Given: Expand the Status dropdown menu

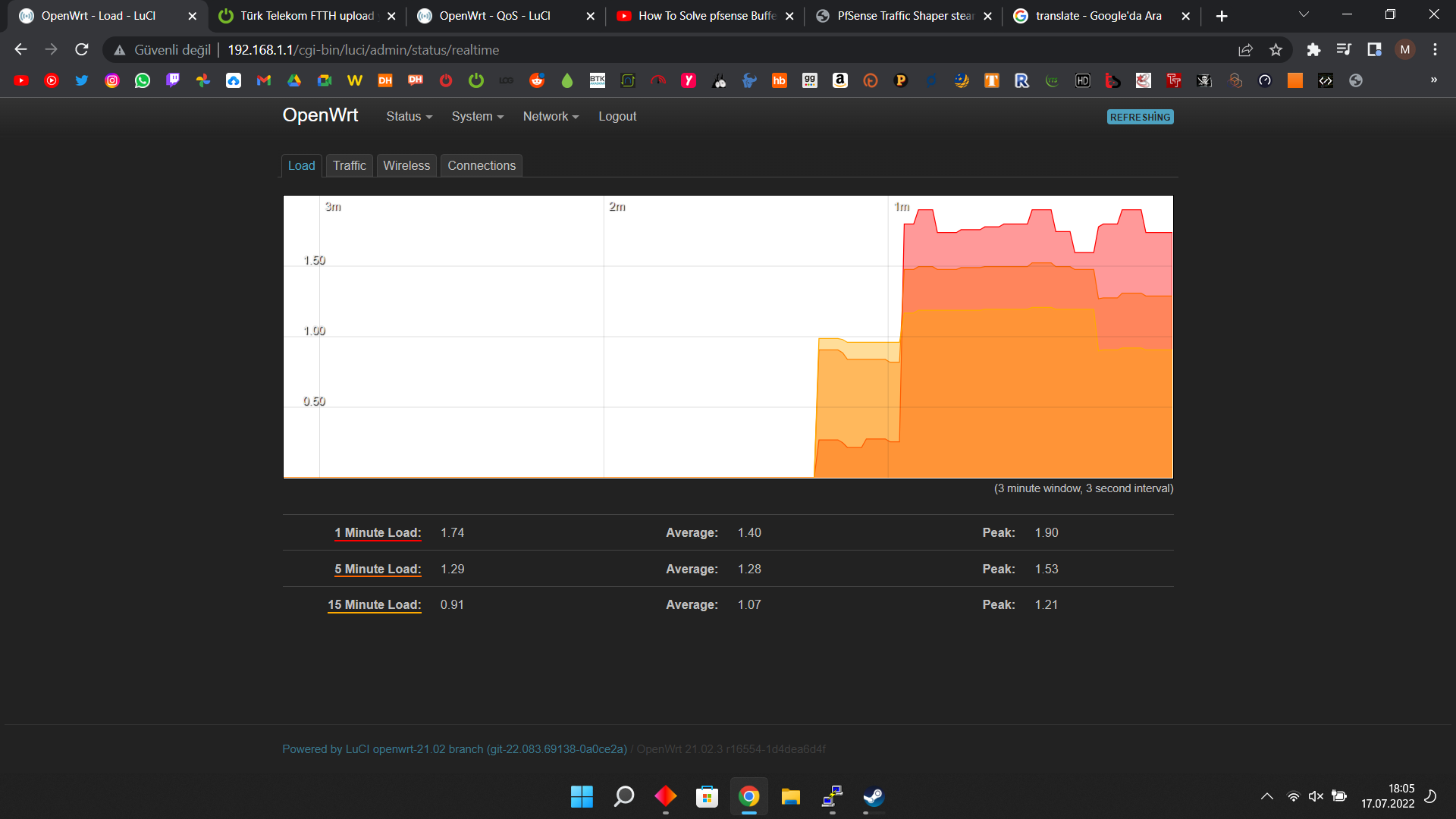Looking at the screenshot, I should [409, 117].
